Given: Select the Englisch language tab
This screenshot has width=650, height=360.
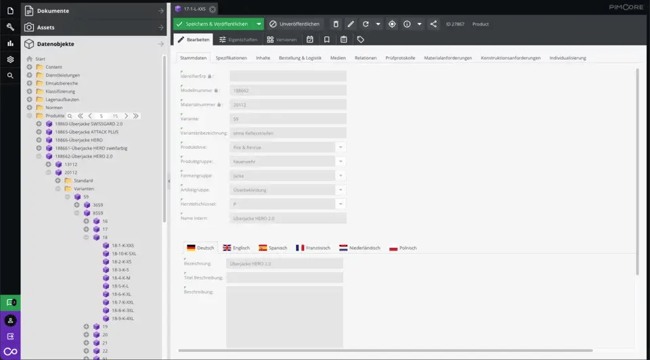Looking at the screenshot, I should tap(236, 248).
